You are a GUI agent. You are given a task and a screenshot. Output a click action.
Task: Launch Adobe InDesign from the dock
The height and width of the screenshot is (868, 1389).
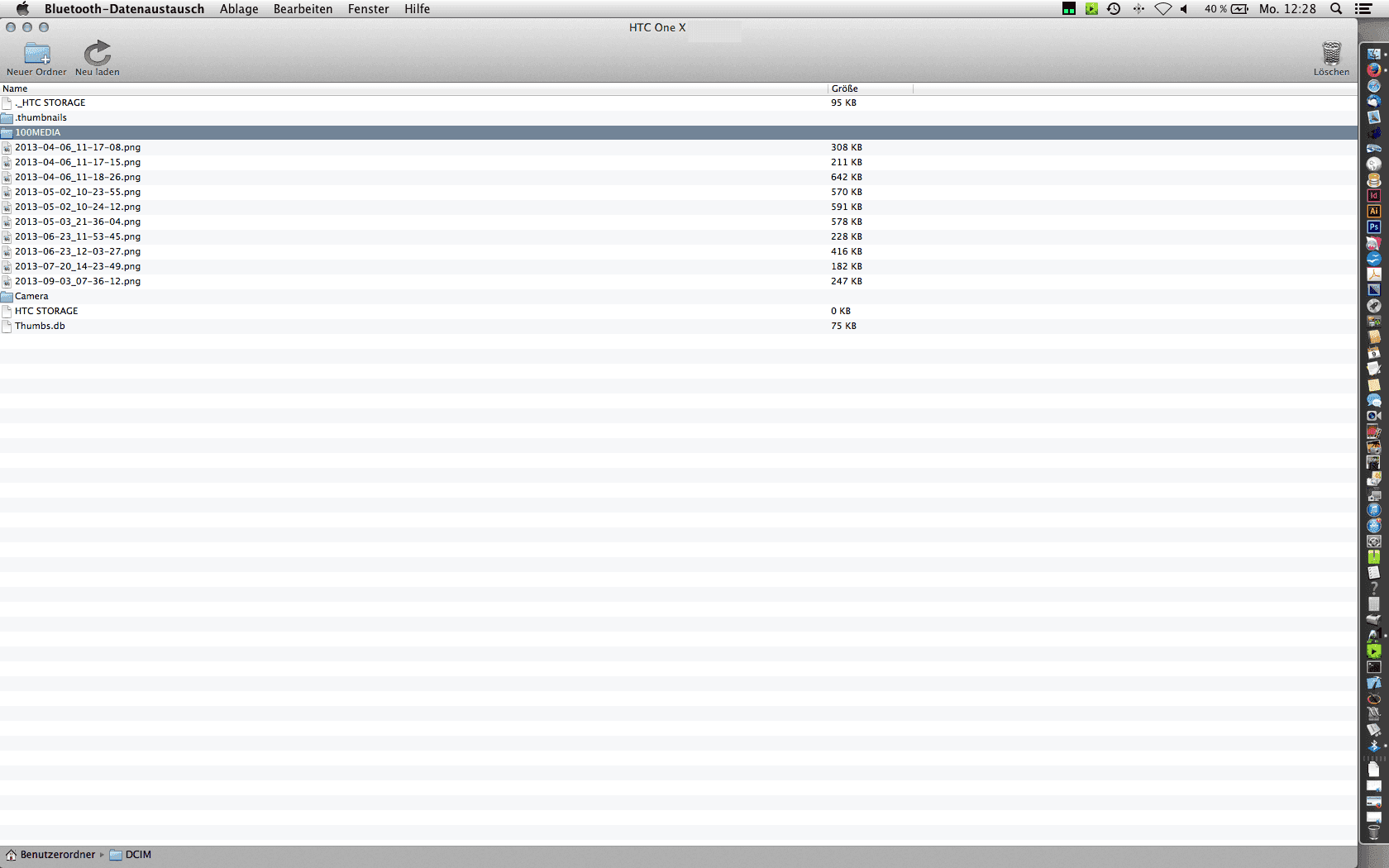coord(1373,195)
